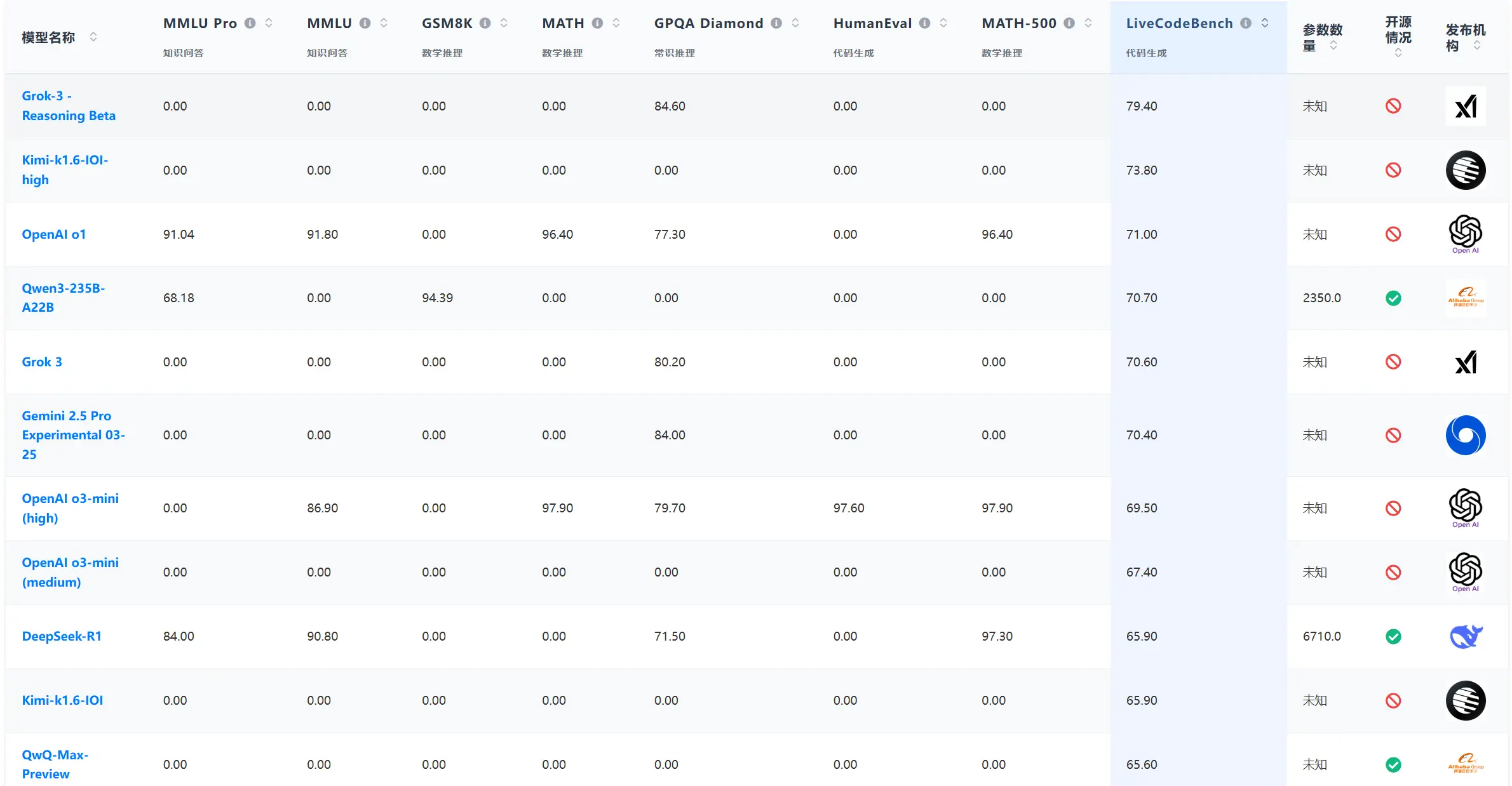The width and height of the screenshot is (1512, 786).
Task: Click the 94.39 GSM8K score cell
Action: (x=438, y=298)
